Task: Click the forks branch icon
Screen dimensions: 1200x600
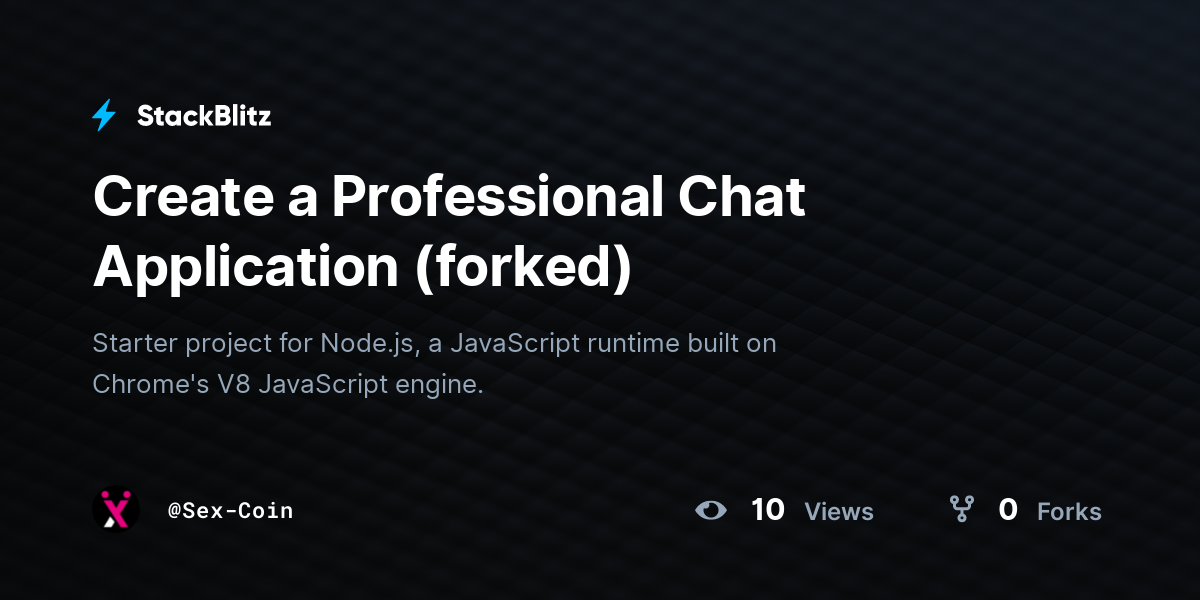Action: 962,510
